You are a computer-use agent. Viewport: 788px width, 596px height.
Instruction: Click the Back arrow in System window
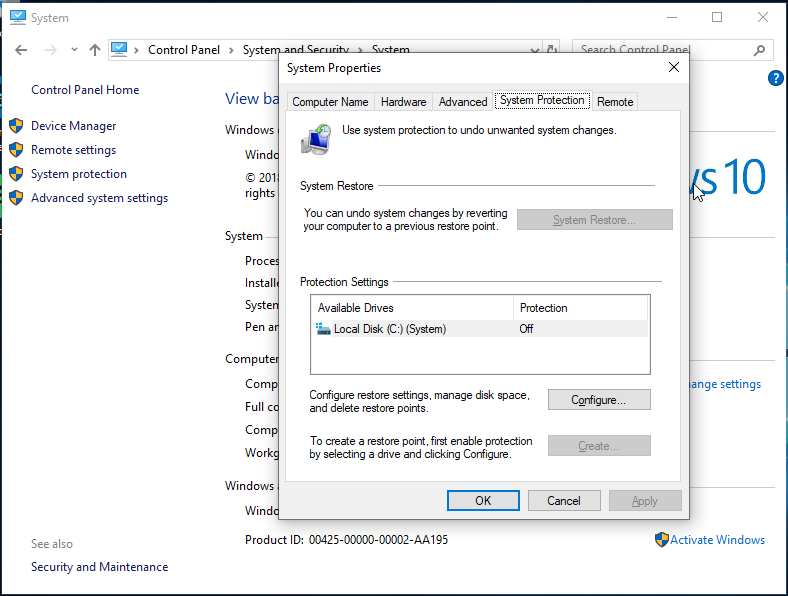[x=21, y=50]
